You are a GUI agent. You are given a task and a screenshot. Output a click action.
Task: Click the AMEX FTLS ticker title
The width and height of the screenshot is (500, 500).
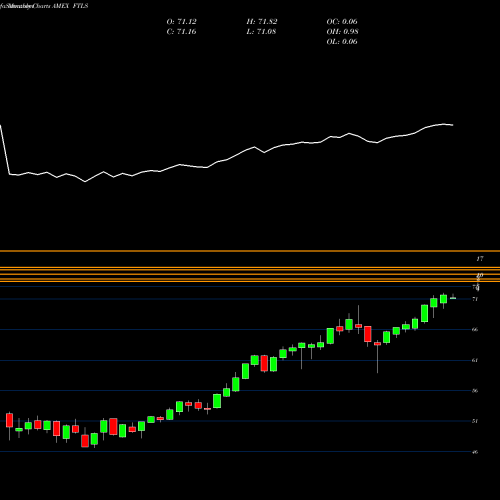coord(70,6)
